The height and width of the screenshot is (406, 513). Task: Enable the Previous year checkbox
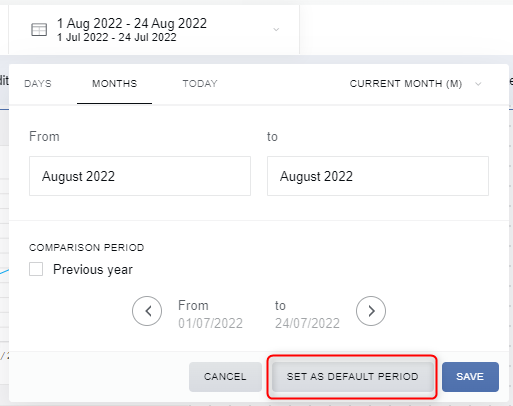(x=36, y=269)
